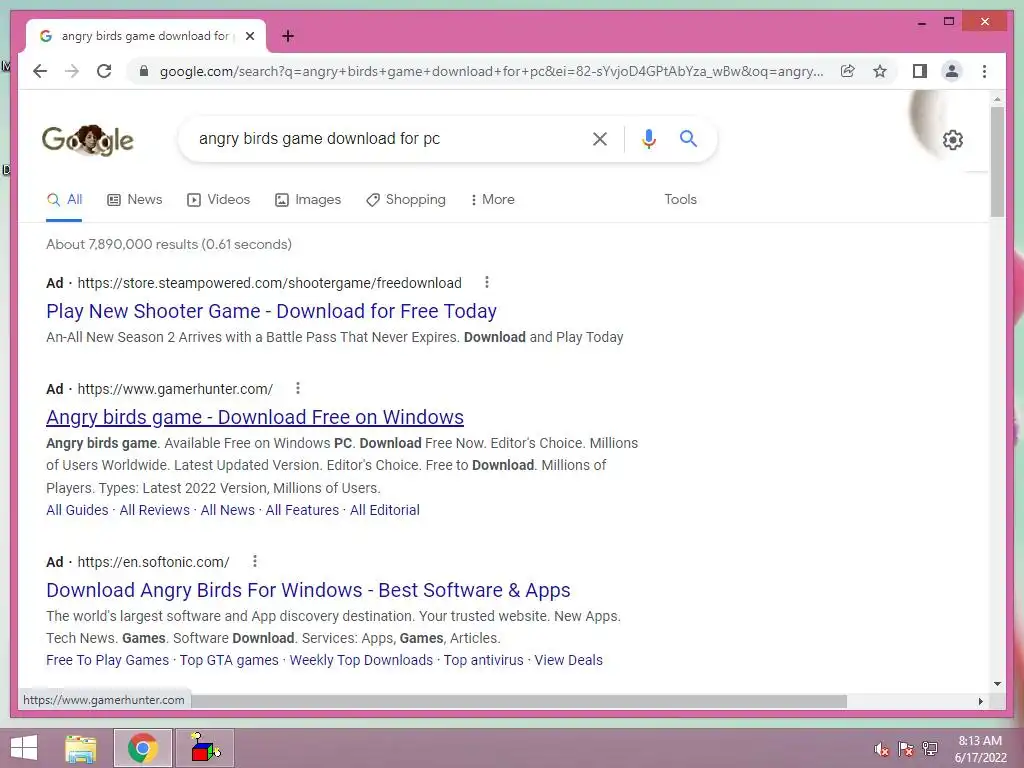
Task: Switch to the Videos tab
Action: coord(219,200)
